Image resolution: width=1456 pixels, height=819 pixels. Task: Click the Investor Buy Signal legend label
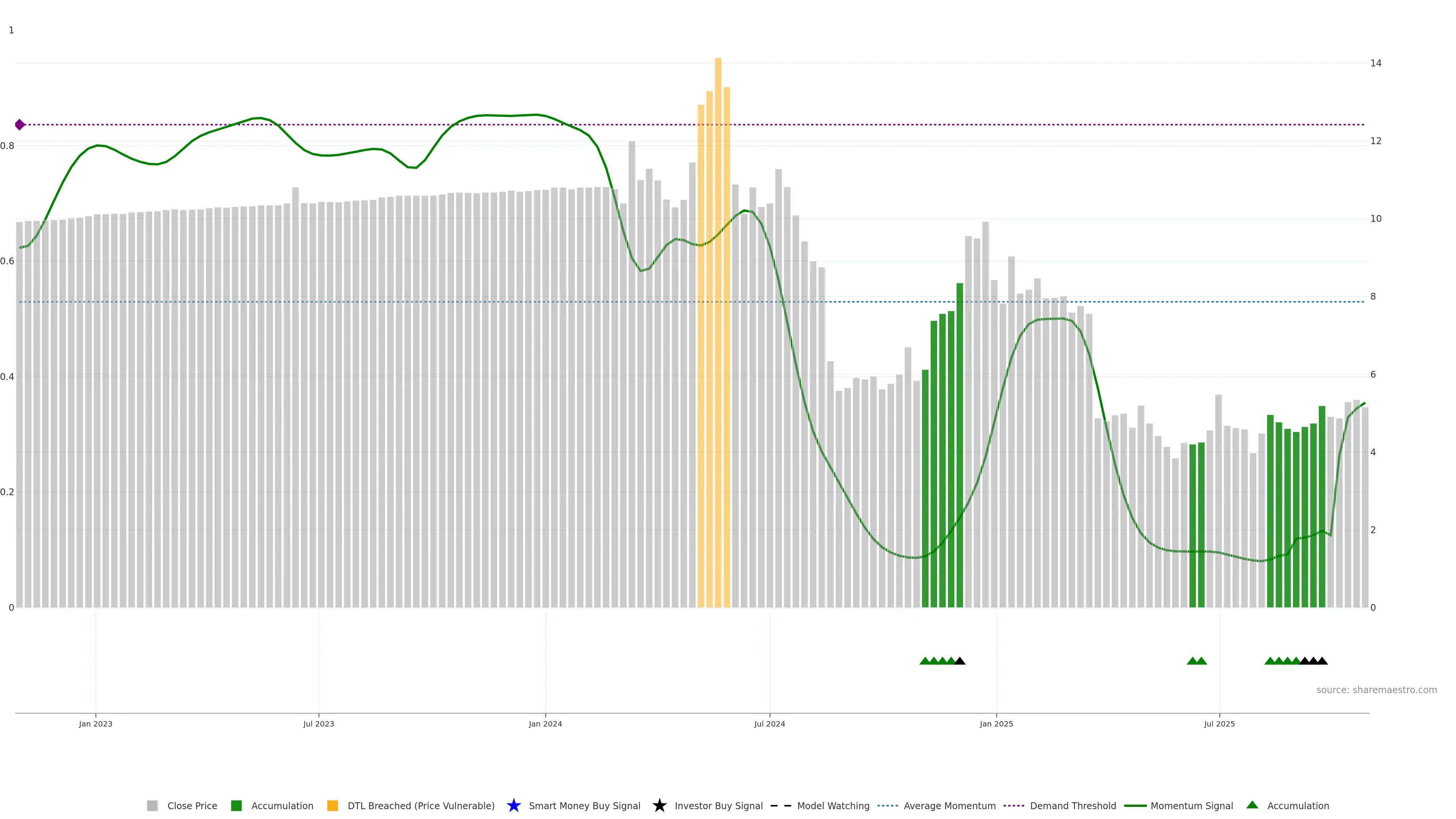(x=719, y=805)
